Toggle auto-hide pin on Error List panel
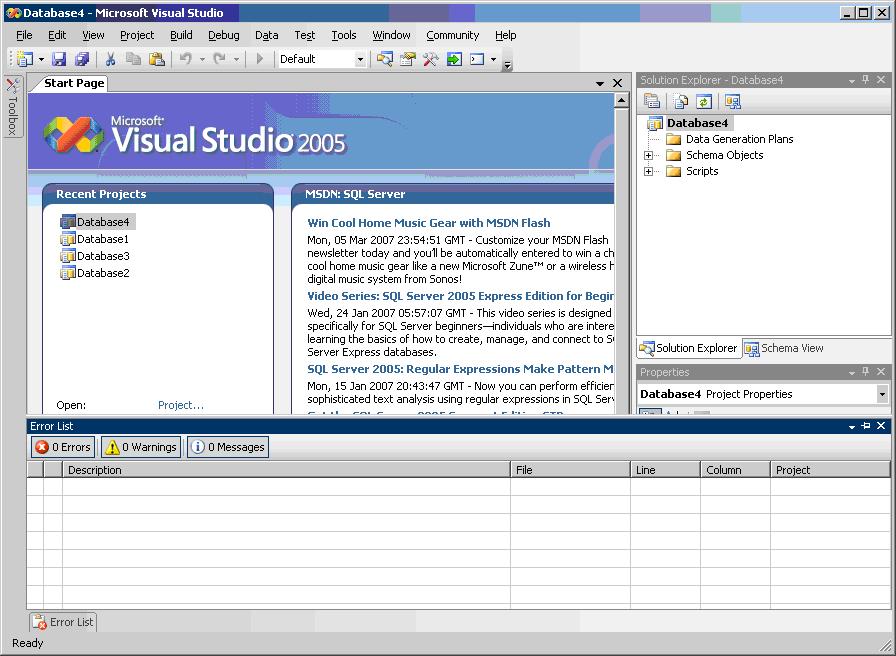 coord(866,426)
